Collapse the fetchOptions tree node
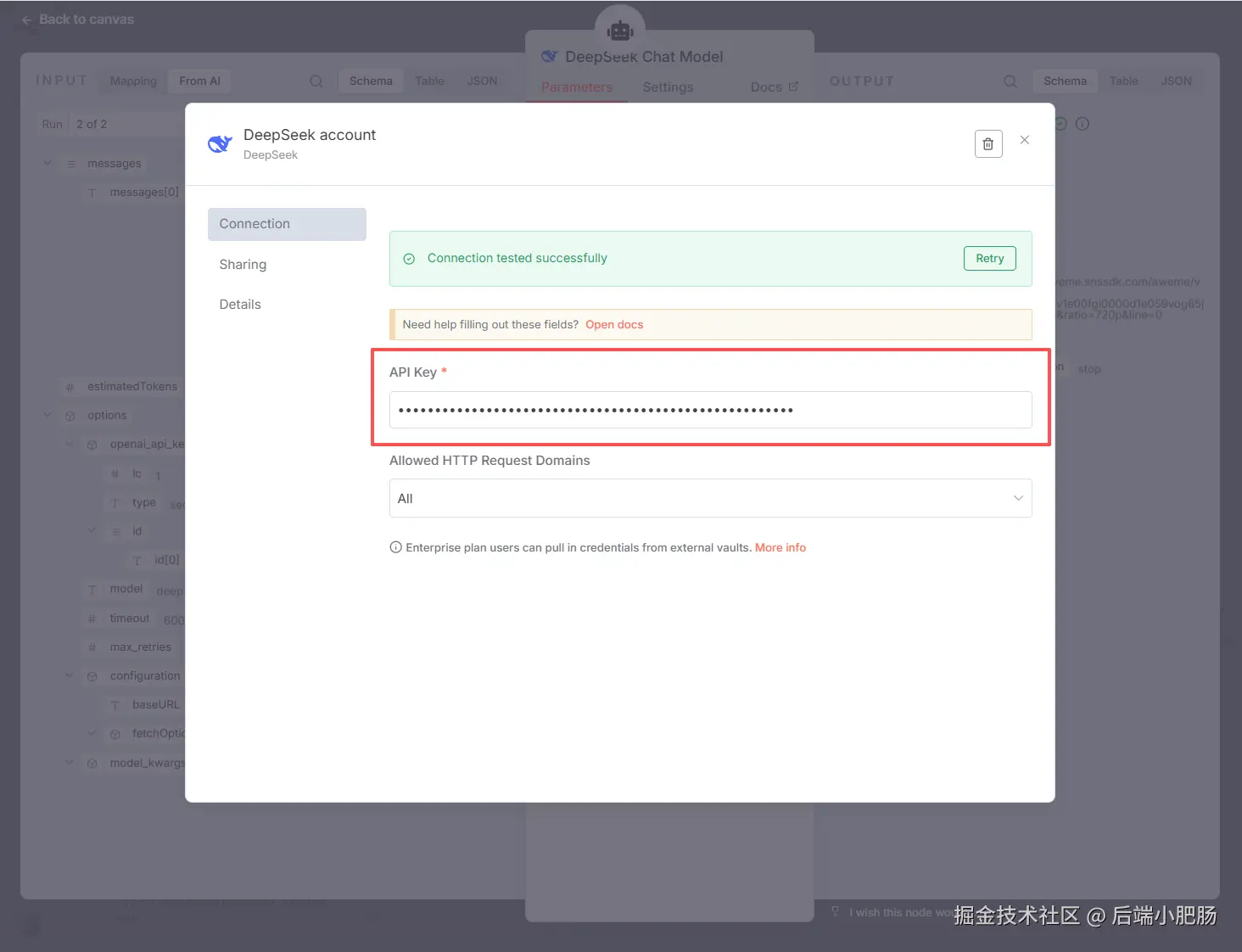Screen dimensions: 1242x952 [x=92, y=733]
